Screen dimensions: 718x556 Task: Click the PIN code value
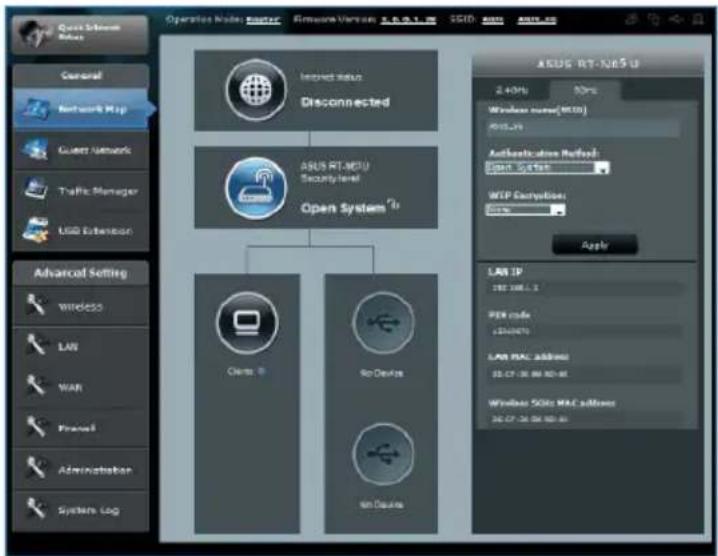[511, 331]
